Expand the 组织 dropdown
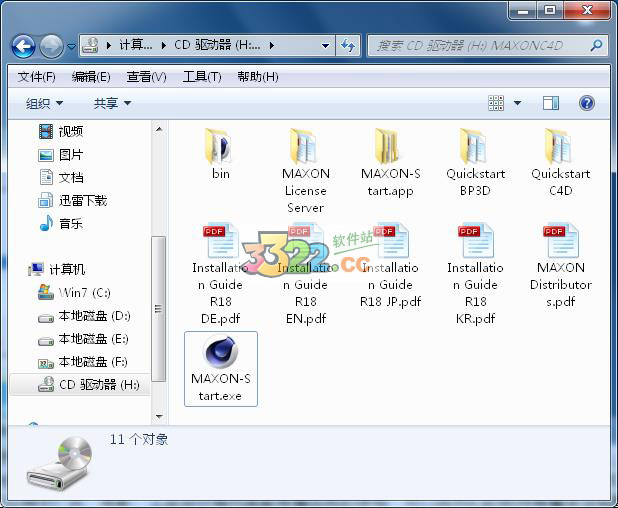Image resolution: width=618 pixels, height=508 pixels. [44, 103]
